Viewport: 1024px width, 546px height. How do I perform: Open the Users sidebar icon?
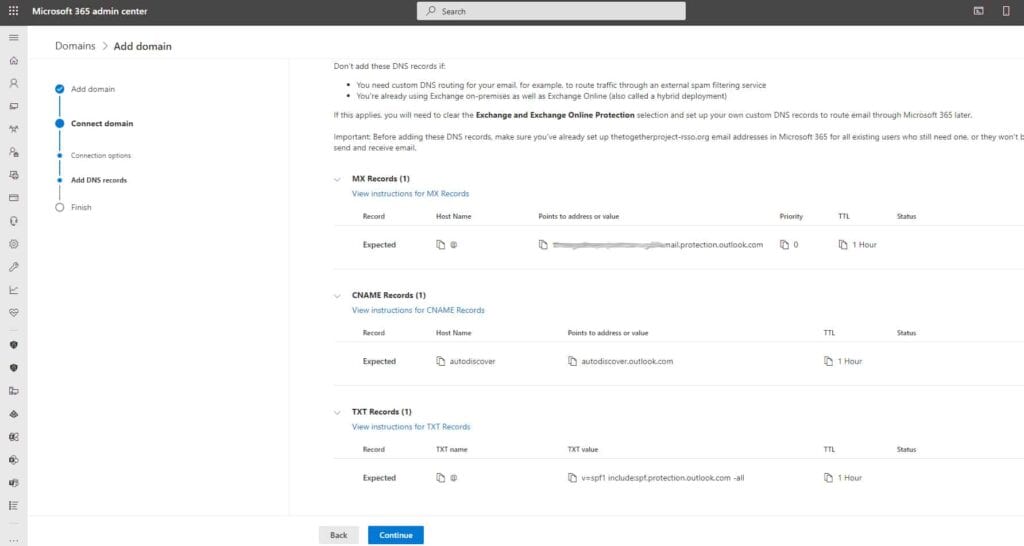tap(14, 84)
